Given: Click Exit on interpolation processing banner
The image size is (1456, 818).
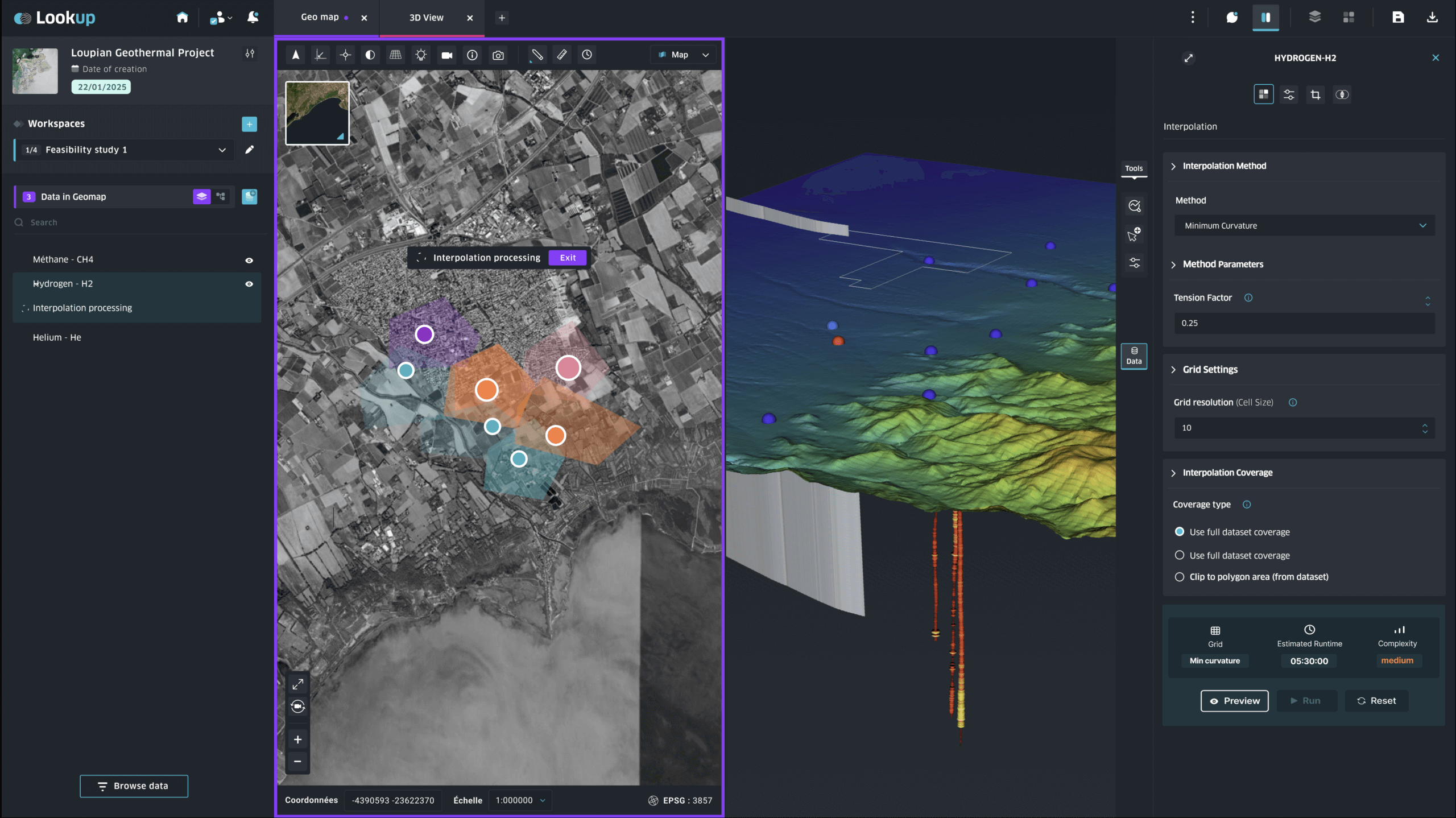Looking at the screenshot, I should click(568, 258).
